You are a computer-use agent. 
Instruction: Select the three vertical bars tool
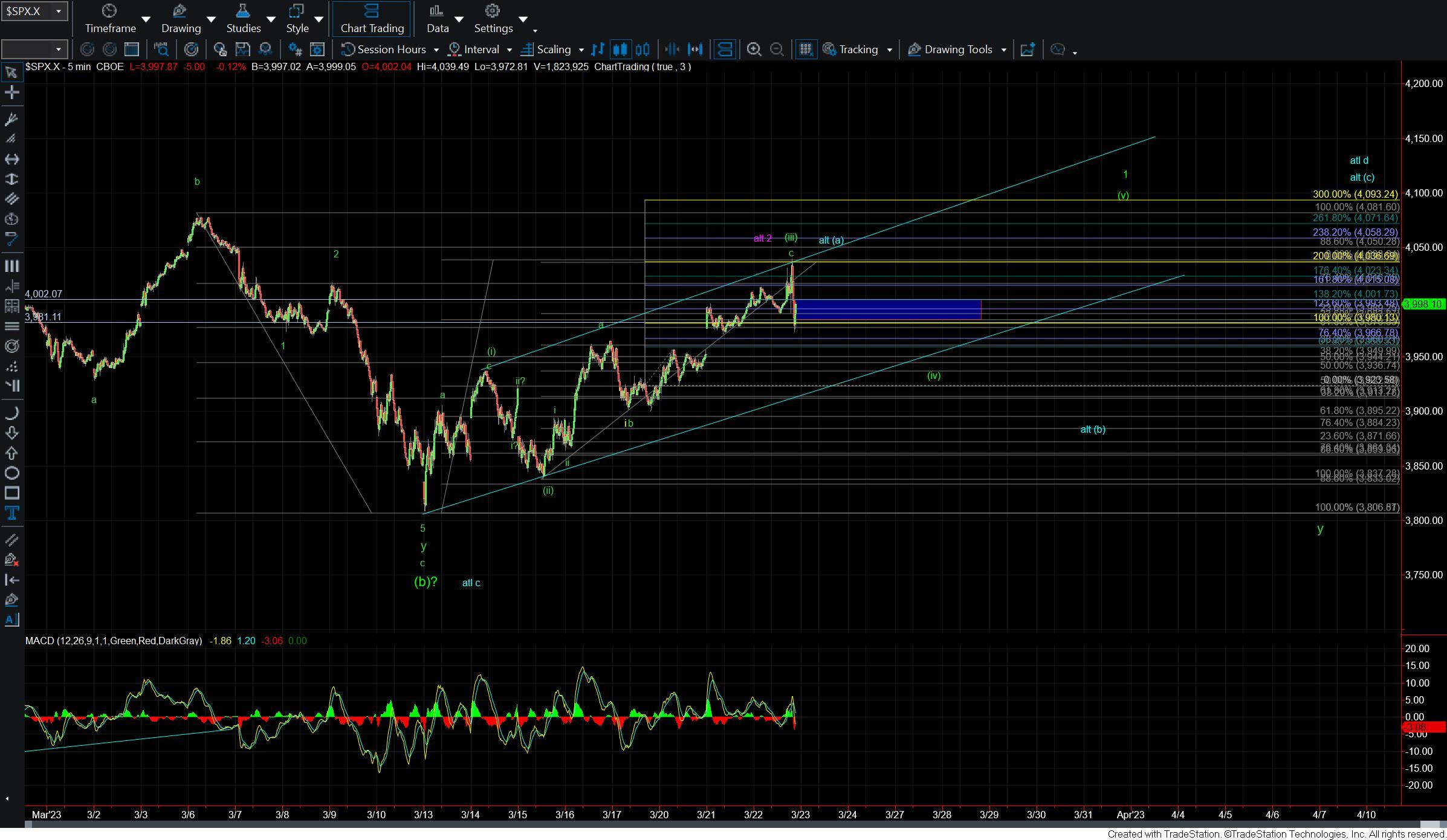click(11, 266)
